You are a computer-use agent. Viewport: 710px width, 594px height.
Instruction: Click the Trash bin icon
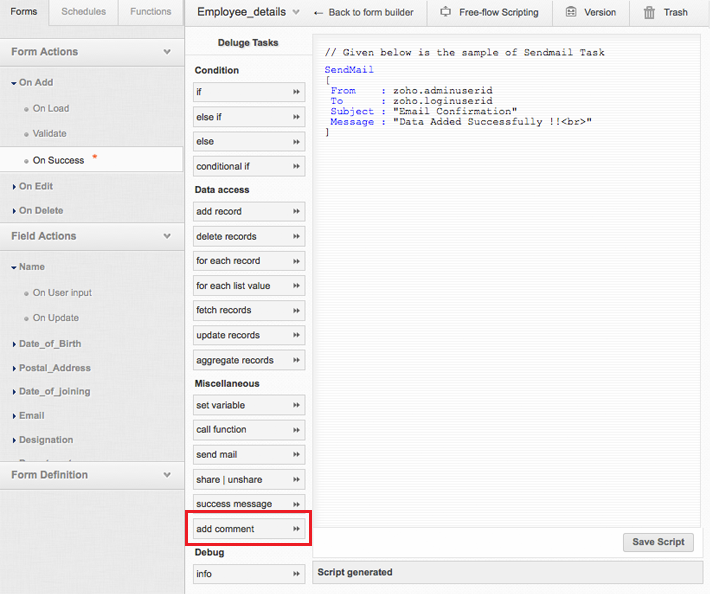pyautogui.click(x=649, y=12)
